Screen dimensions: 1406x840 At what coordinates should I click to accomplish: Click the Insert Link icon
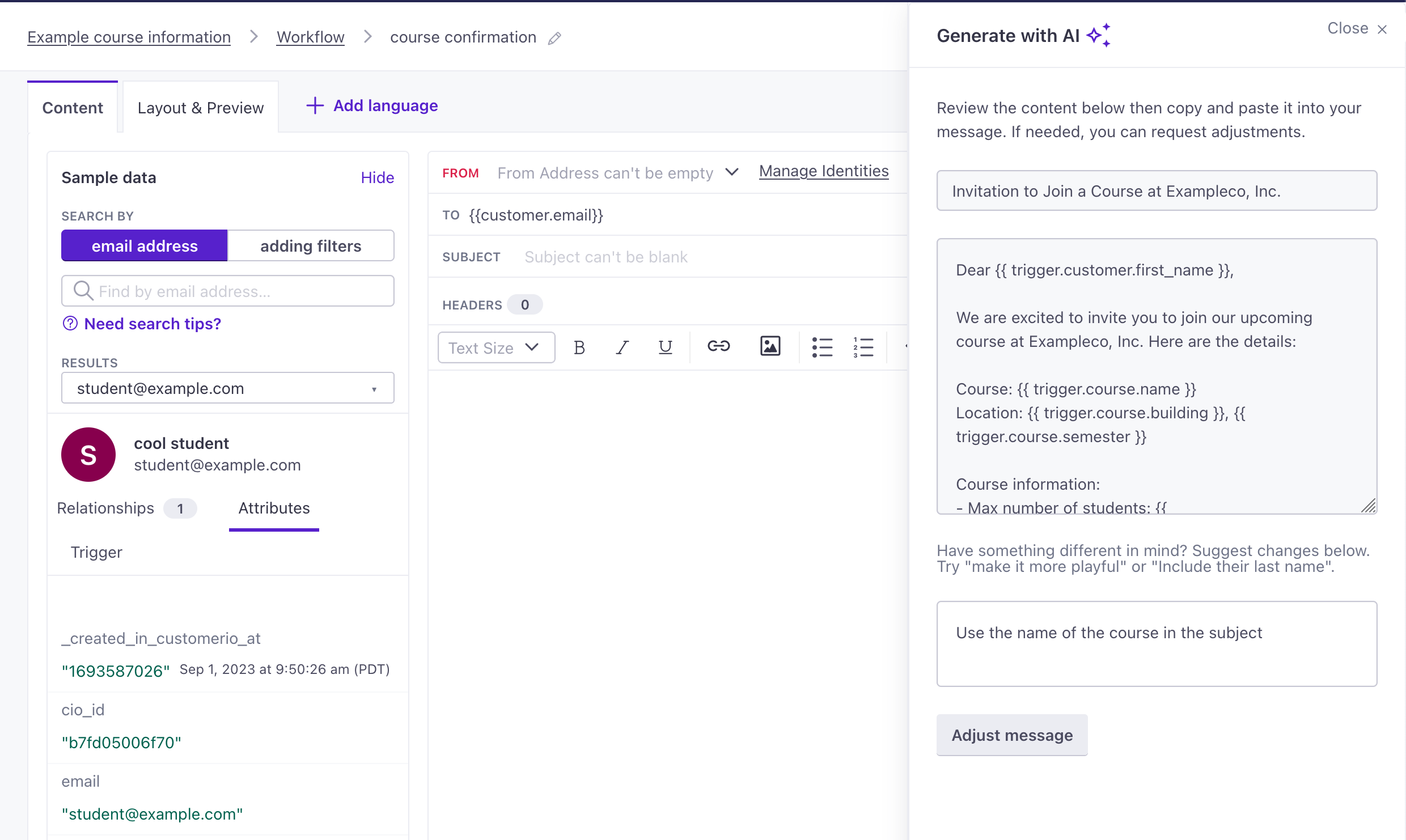(719, 348)
